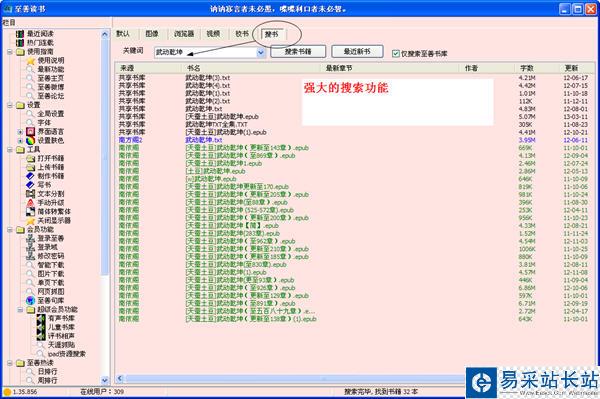Click the 简体转繁体 conversion icon

pos(31,212)
